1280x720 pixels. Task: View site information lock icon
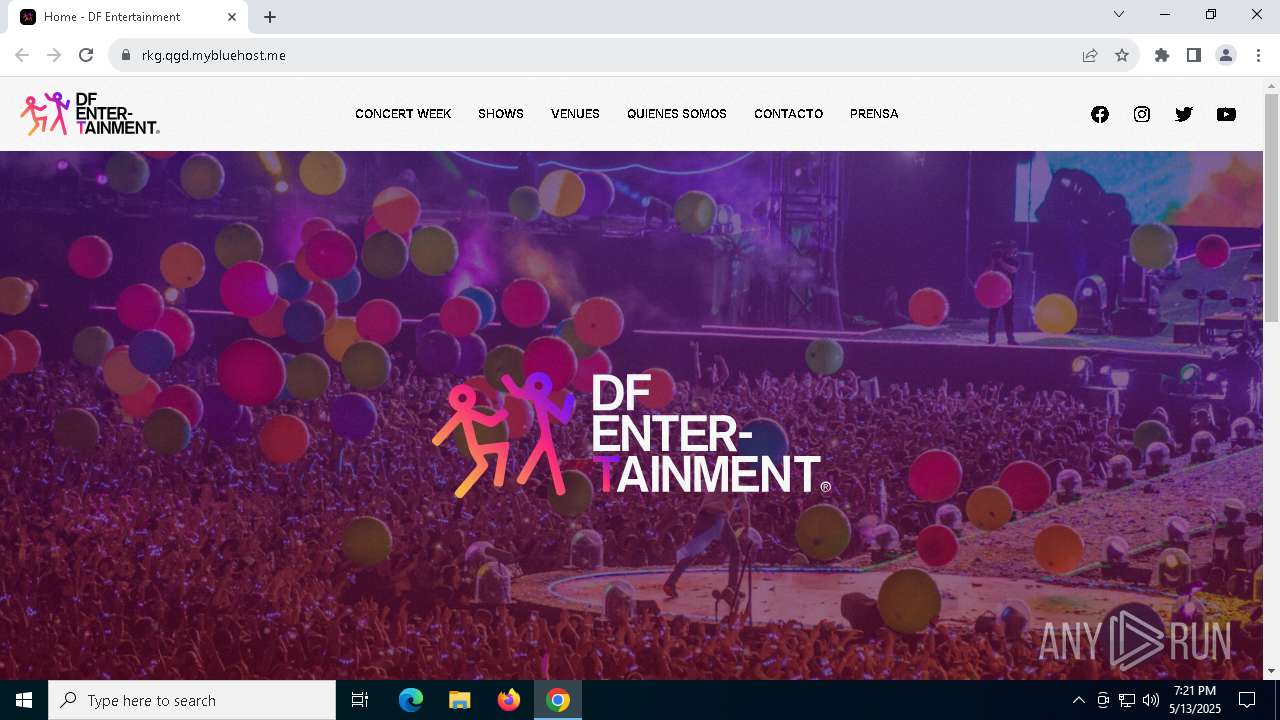tap(126, 55)
